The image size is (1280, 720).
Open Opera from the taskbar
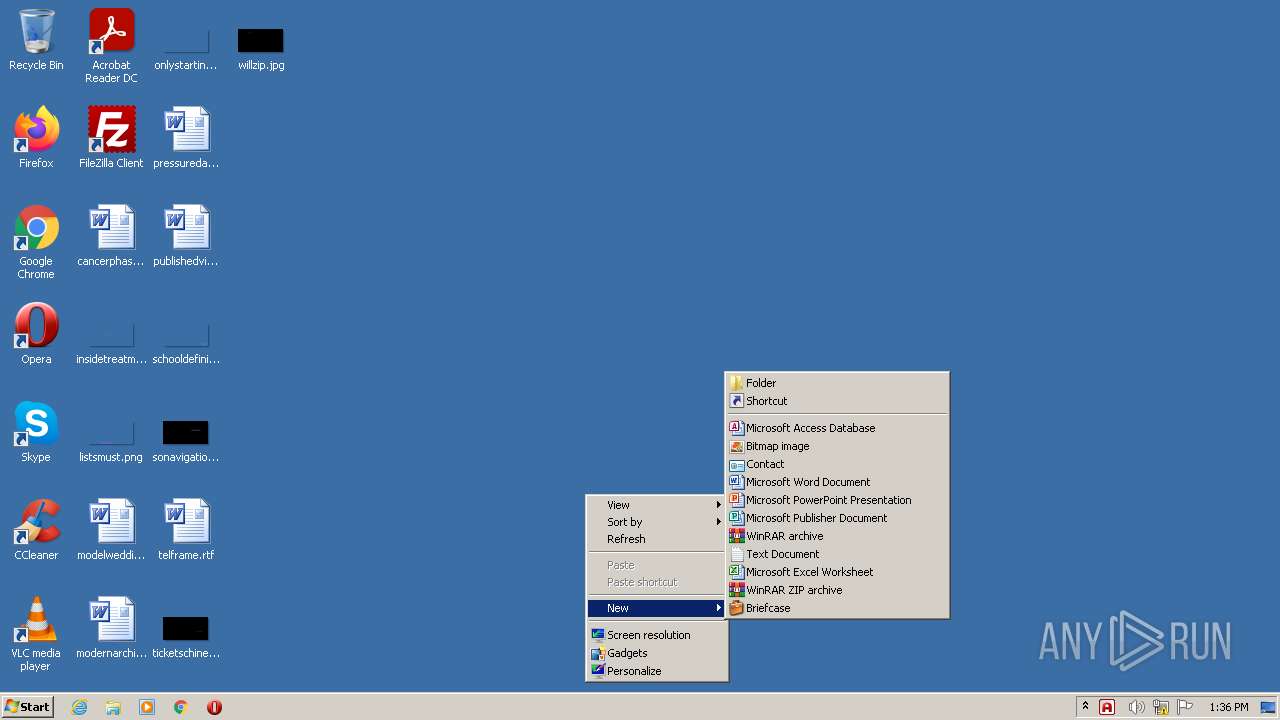point(214,707)
